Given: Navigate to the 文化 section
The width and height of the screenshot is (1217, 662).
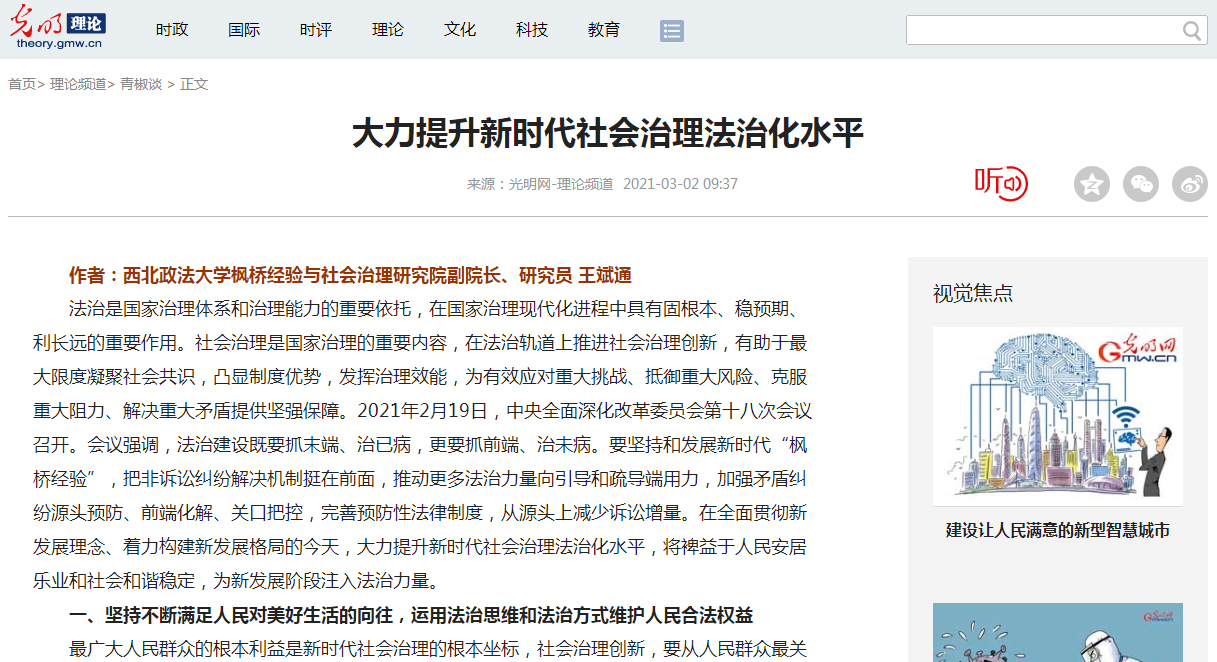Looking at the screenshot, I should click(x=460, y=30).
